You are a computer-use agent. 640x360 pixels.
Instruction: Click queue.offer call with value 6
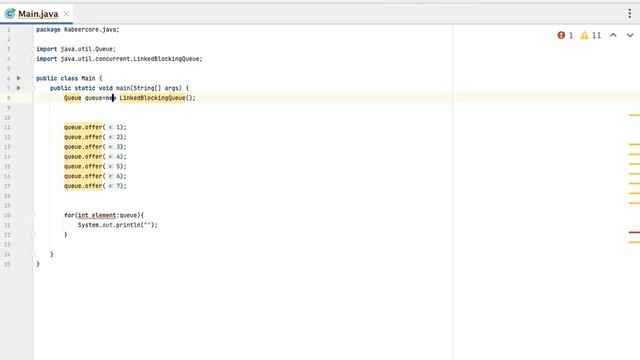[x=95, y=176]
